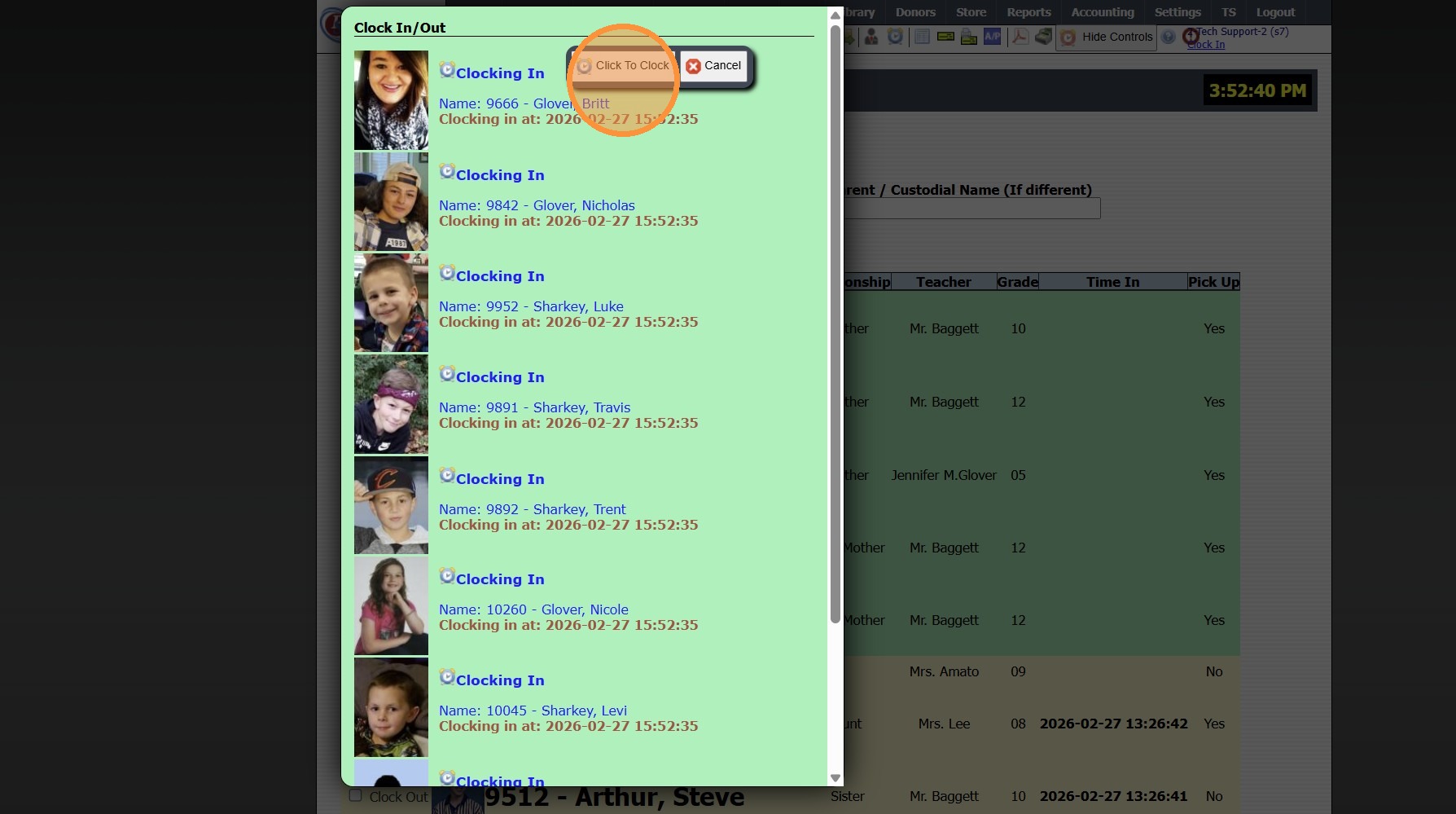Cancel the Clock In/Out dialog
The height and width of the screenshot is (814, 1456).
(714, 66)
